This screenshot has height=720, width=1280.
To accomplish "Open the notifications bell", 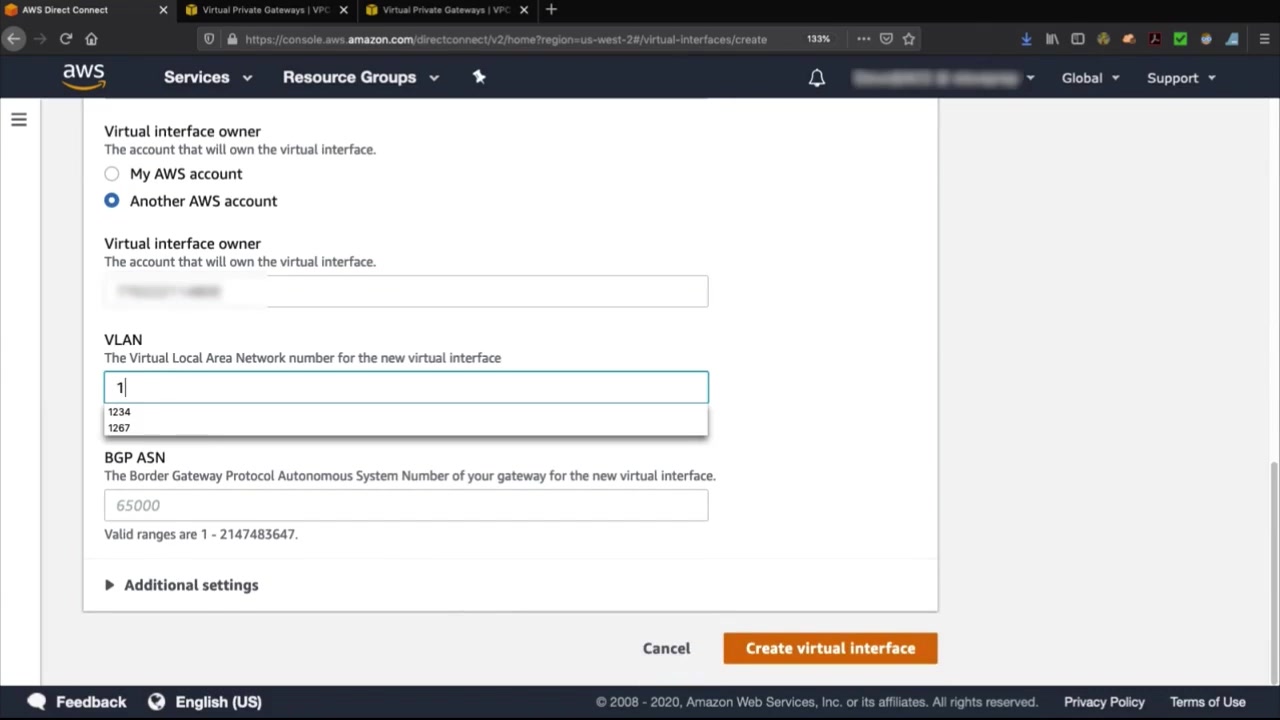I will click(817, 78).
